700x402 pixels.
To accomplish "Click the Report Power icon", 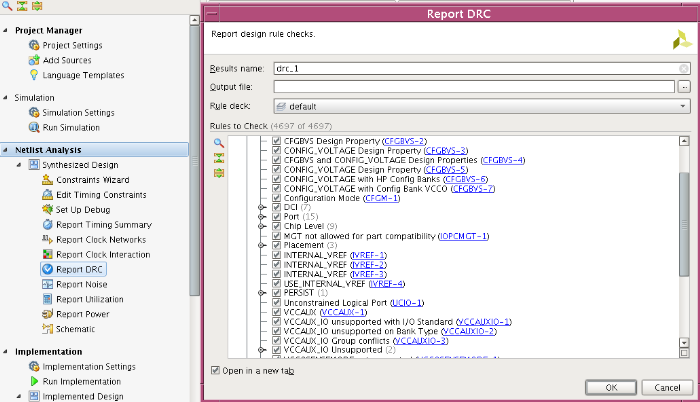I will [48, 314].
